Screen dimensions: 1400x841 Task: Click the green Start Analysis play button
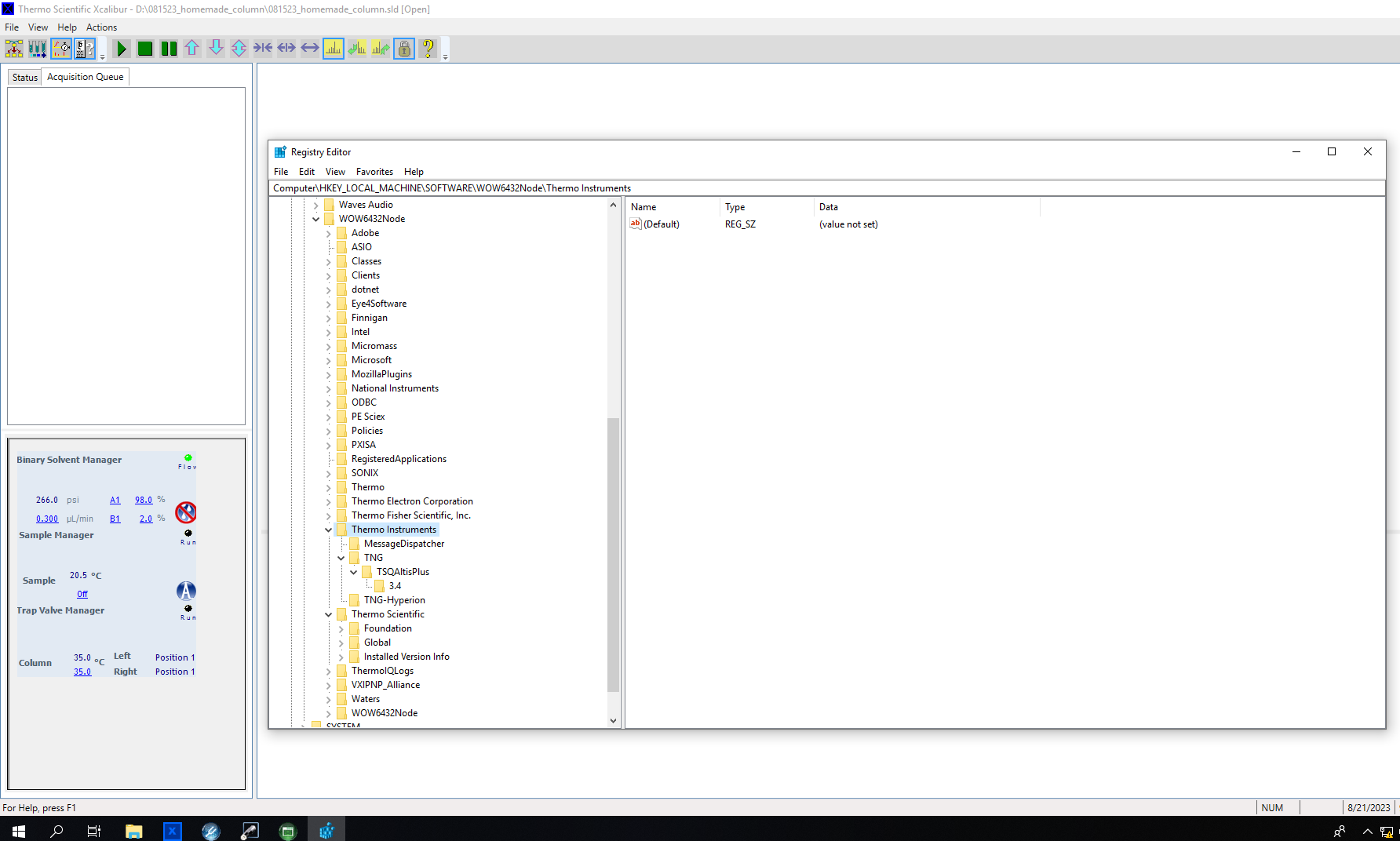[122, 49]
